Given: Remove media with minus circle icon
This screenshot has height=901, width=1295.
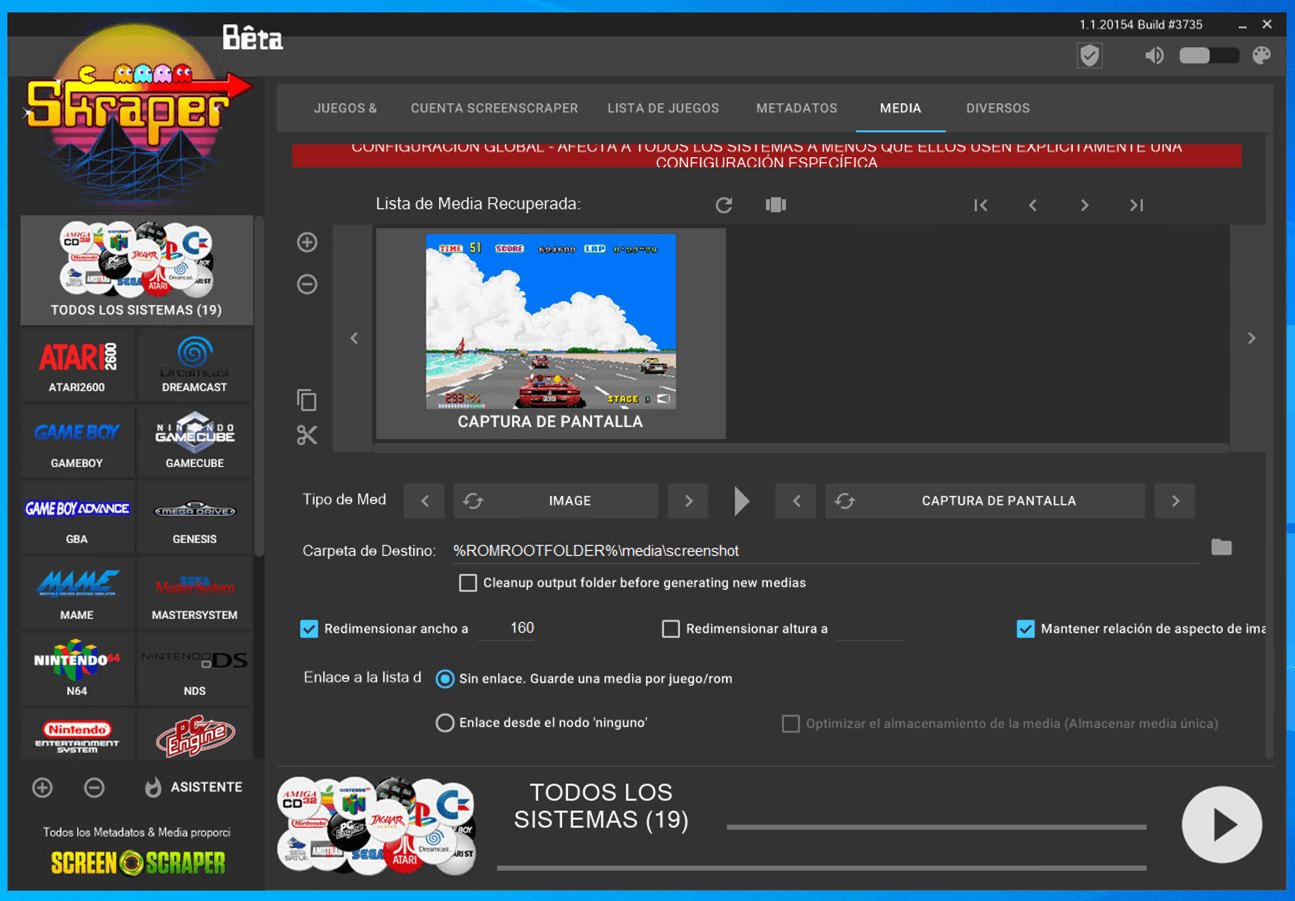Looking at the screenshot, I should click(307, 284).
